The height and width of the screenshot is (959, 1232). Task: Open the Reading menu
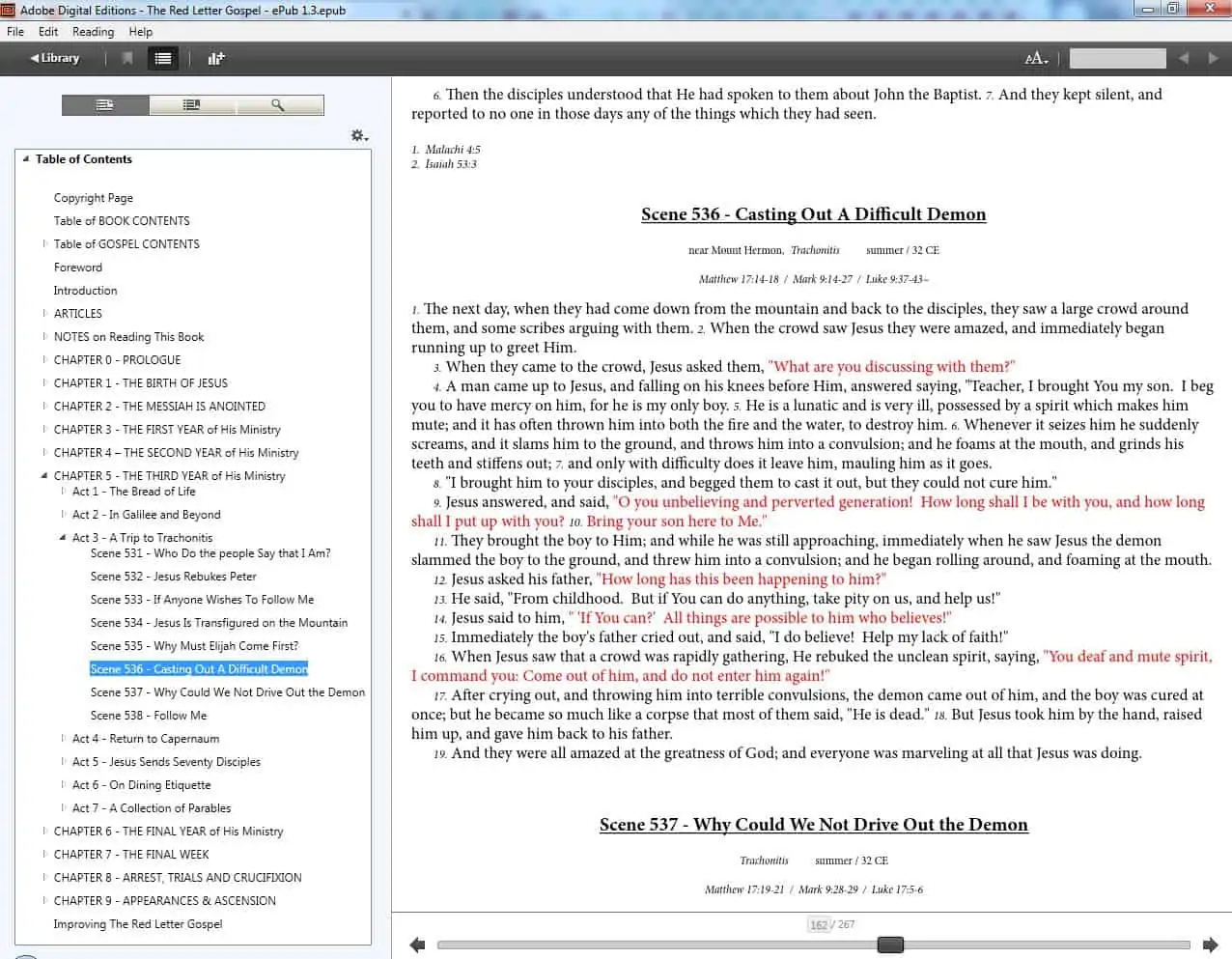(x=93, y=32)
